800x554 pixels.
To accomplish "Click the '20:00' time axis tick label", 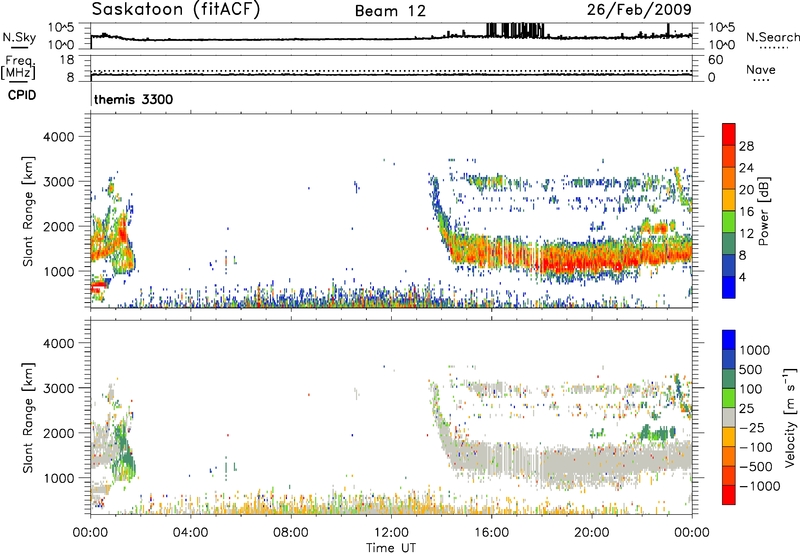I will 591,533.
